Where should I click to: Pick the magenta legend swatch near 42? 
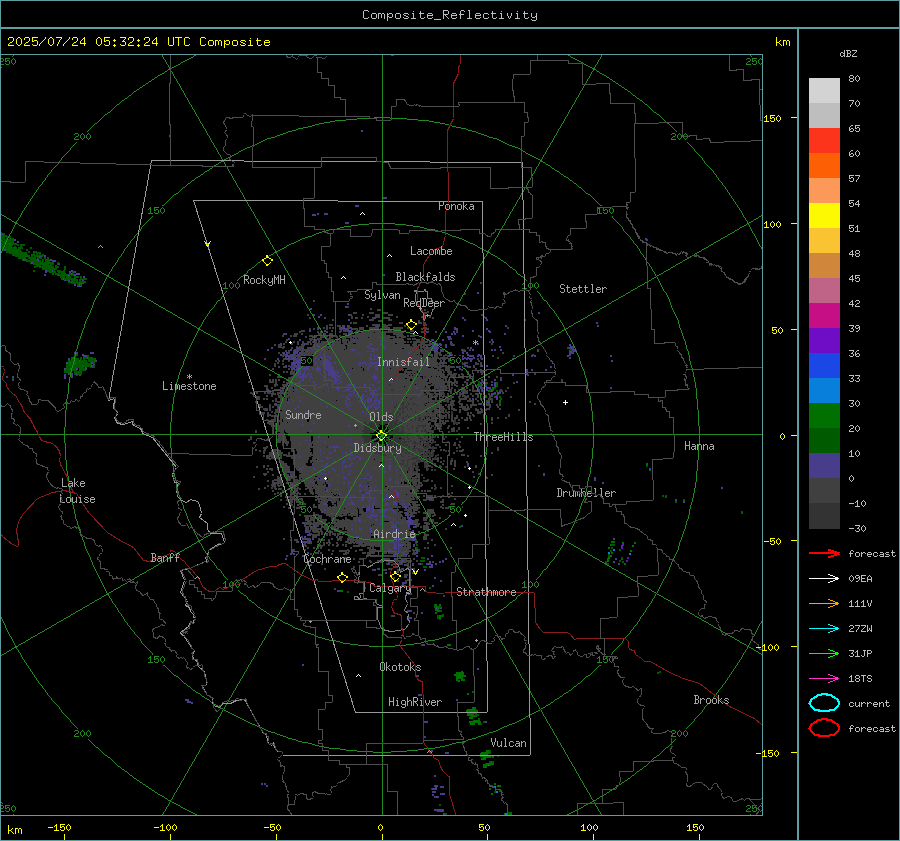[824, 316]
